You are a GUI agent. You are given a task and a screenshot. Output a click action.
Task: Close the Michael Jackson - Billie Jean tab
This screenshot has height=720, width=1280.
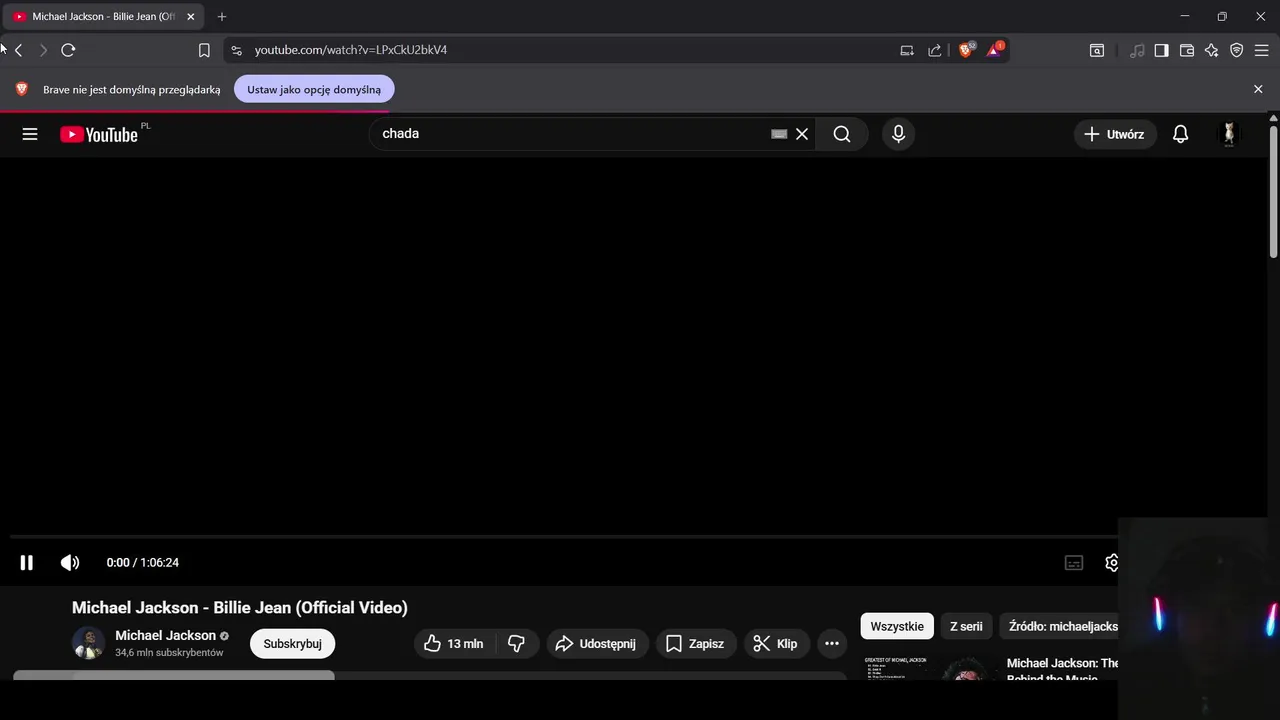click(x=190, y=17)
